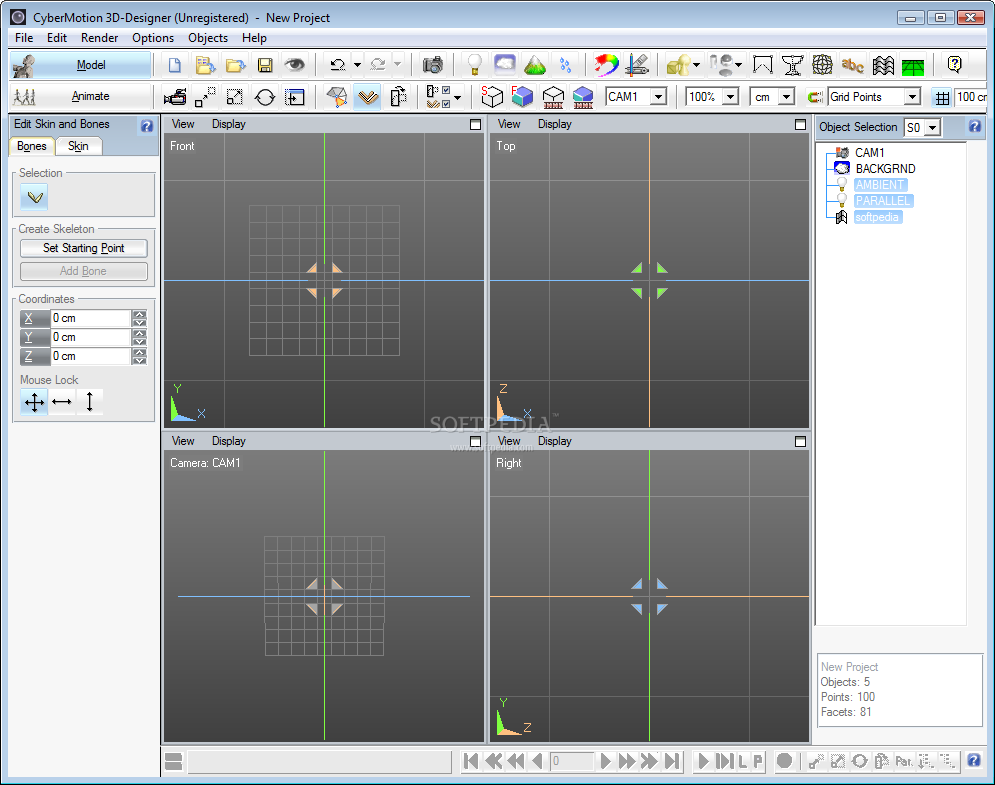
Task: Toggle horizontal mouse lock arrow
Action: (62, 402)
